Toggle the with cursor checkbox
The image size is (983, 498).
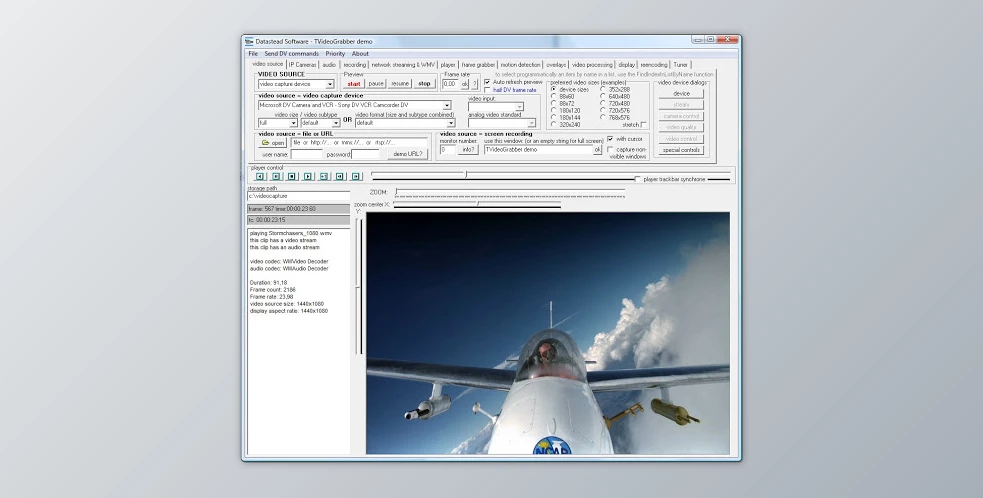[x=611, y=139]
